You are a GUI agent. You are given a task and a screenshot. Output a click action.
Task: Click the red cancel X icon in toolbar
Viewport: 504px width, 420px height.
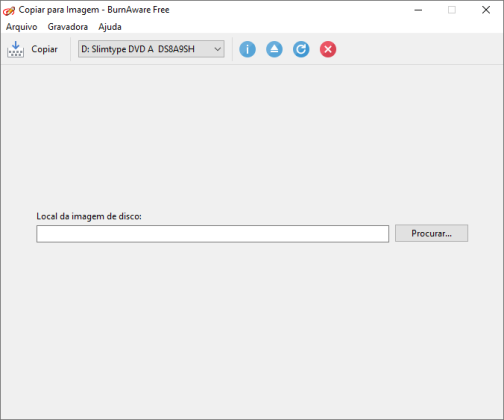(328, 49)
